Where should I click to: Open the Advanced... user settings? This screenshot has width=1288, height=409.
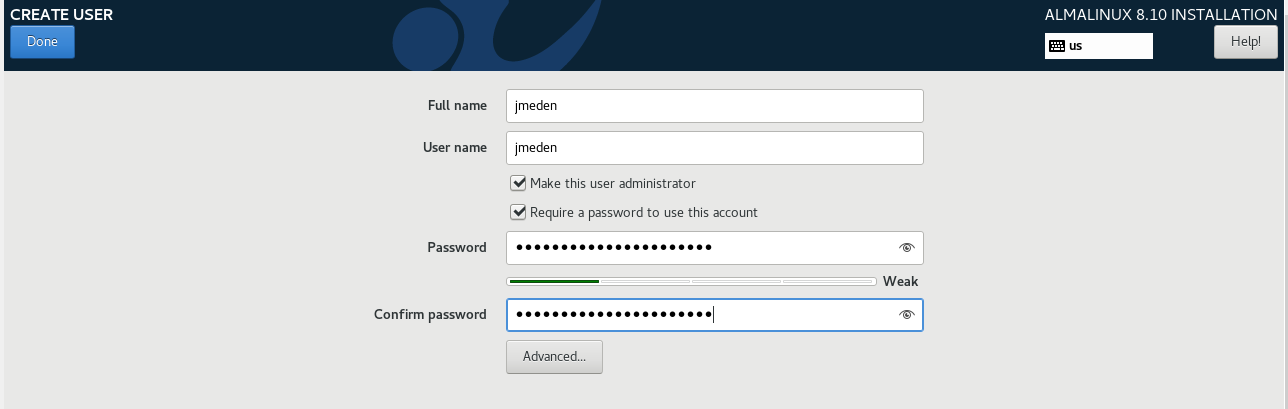(554, 357)
